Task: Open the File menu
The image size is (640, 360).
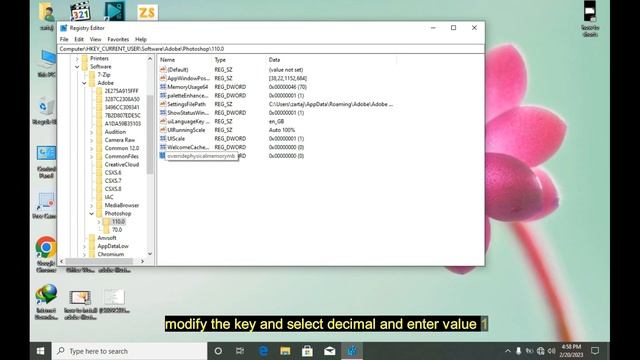Action: 64,40
